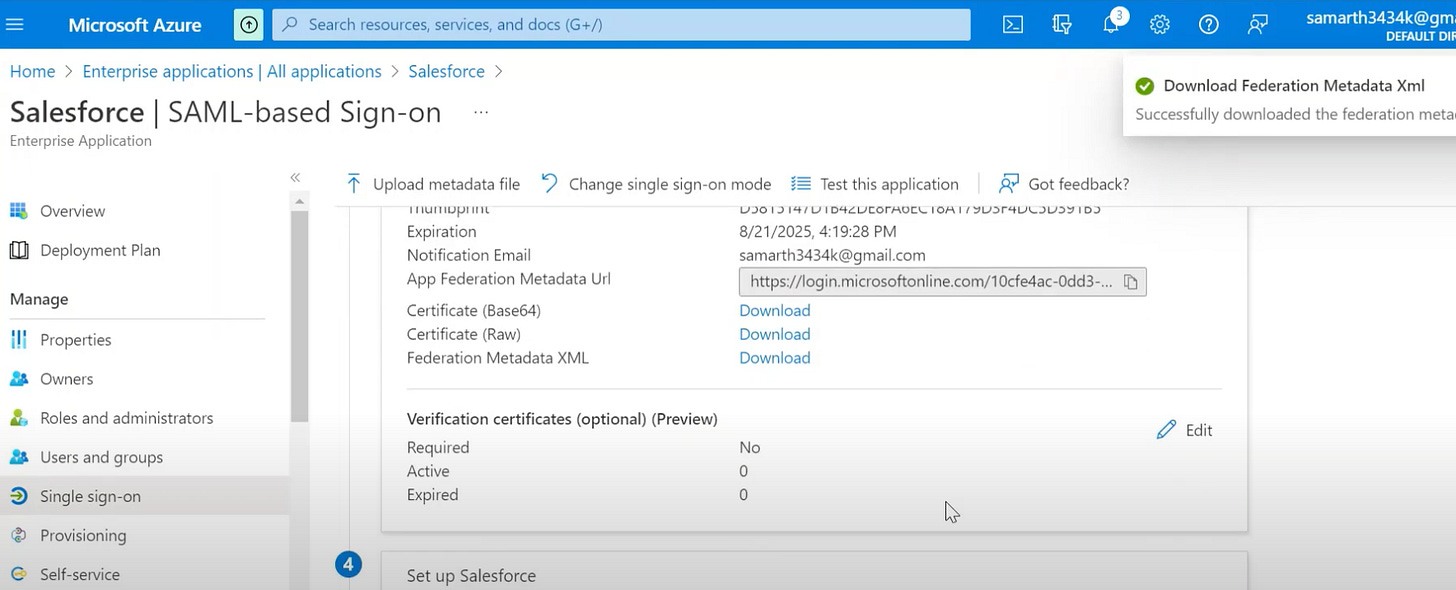Click the Microsoft Azure logo text
The height and width of the screenshot is (590, 1456).
134,25
